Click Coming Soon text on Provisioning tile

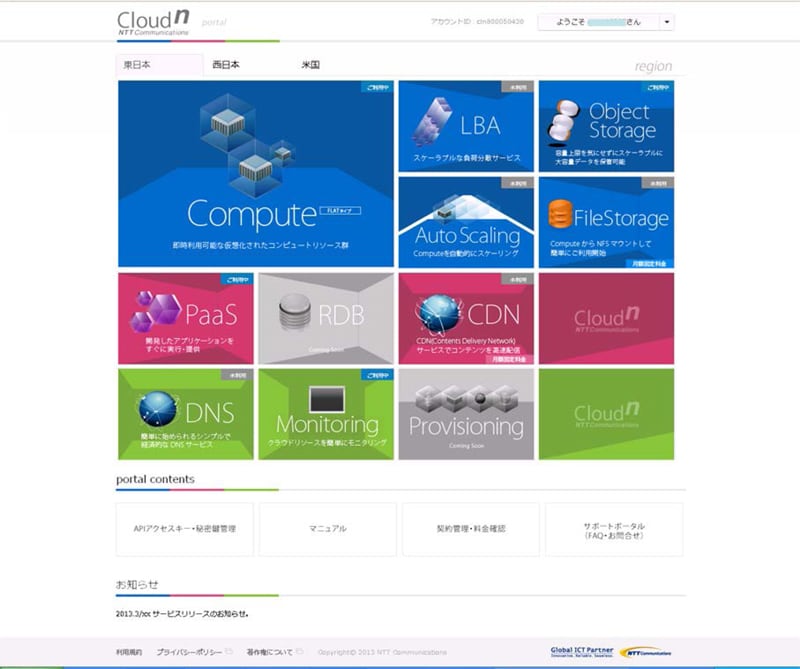(x=466, y=446)
